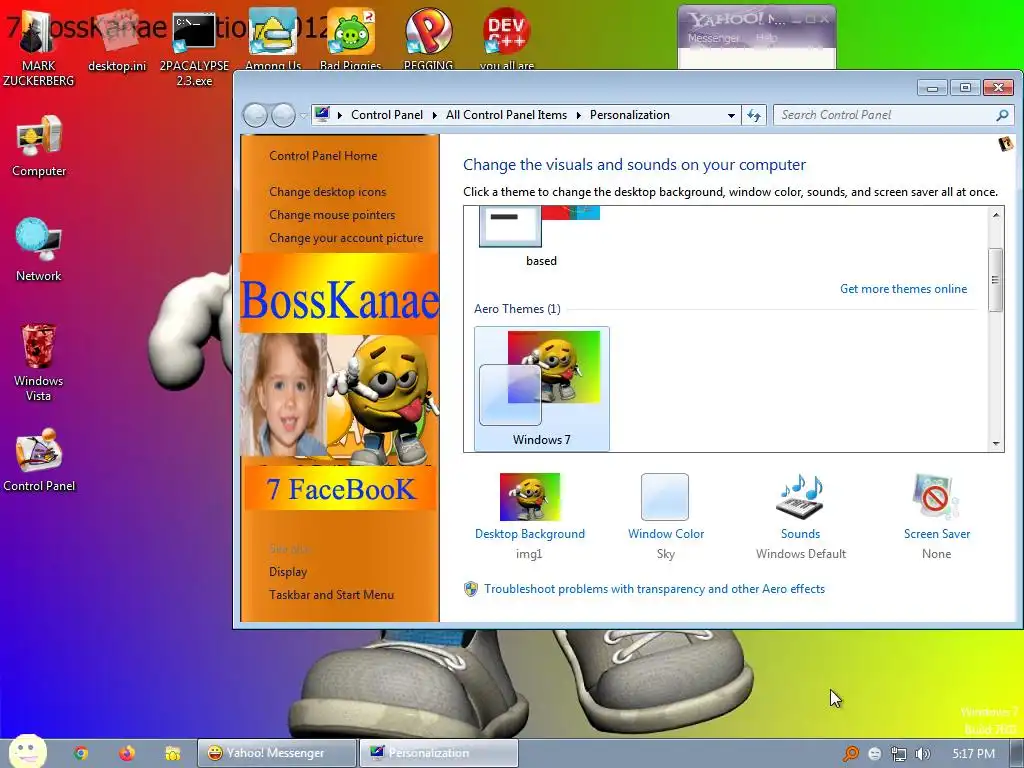Open the recent pages dropdown arrow
The height and width of the screenshot is (768, 1024).
(x=303, y=116)
